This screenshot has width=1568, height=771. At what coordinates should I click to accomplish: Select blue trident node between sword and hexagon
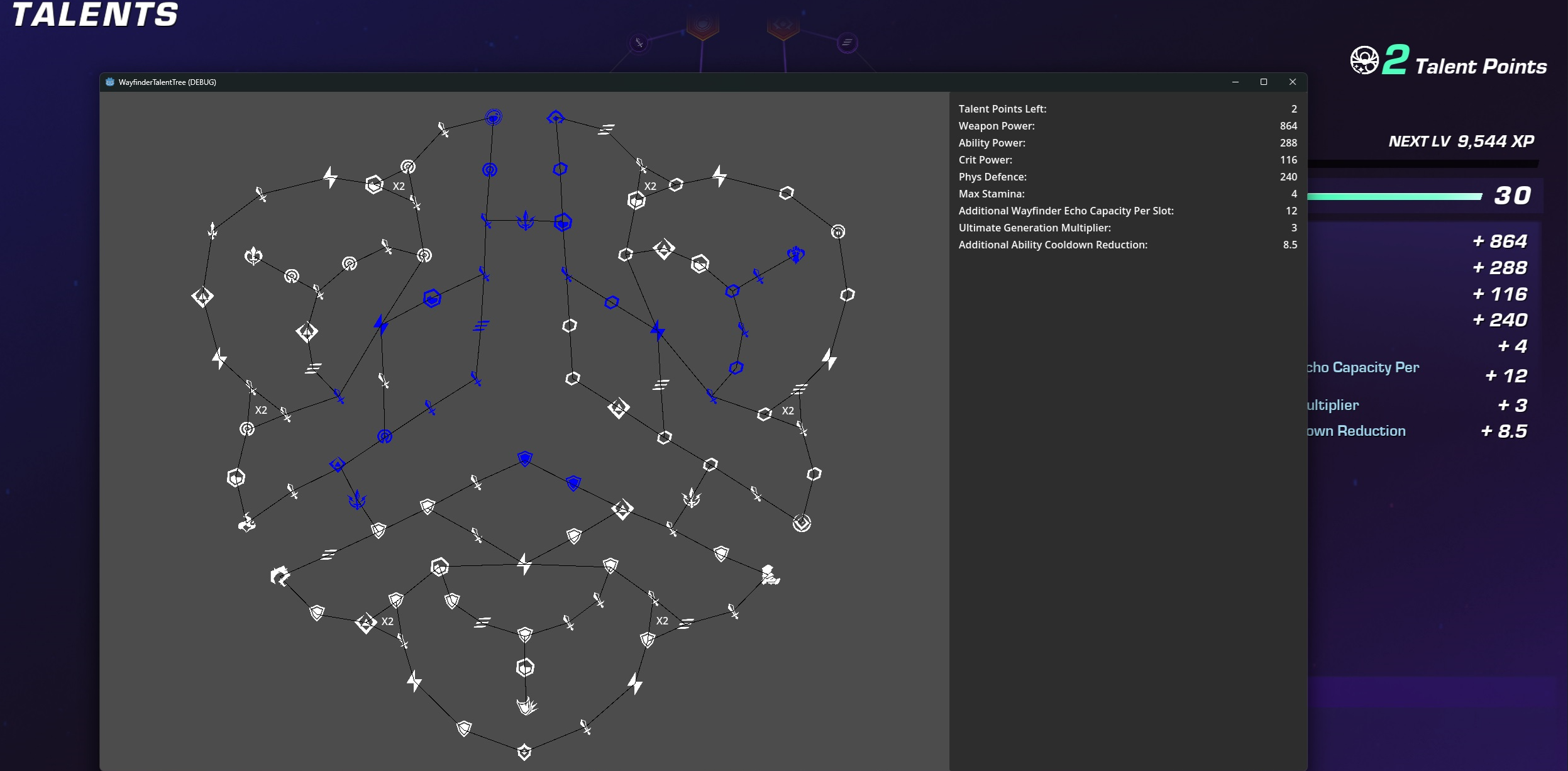tap(525, 221)
